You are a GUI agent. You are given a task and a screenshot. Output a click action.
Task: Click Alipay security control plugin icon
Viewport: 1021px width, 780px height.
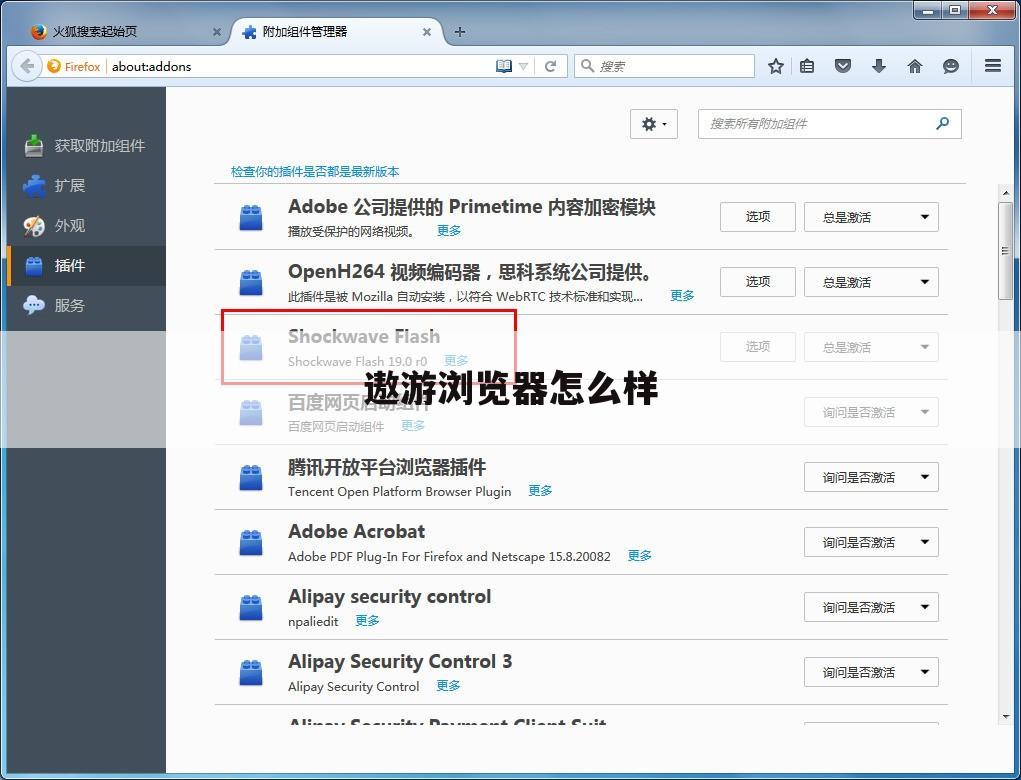(x=251, y=607)
